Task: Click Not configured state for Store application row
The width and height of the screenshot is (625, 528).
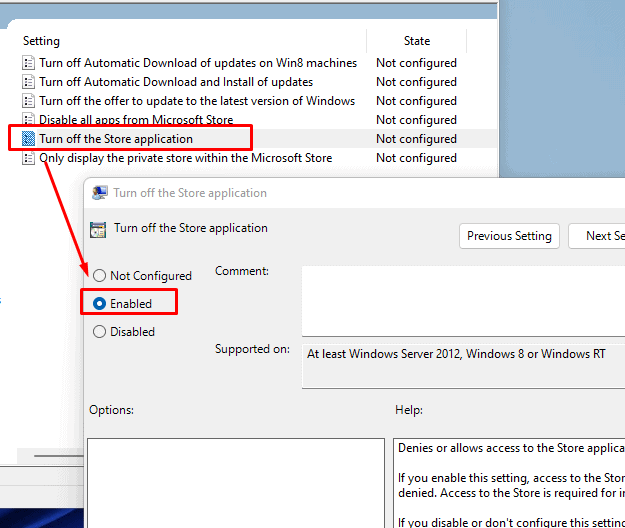Action: pos(417,139)
